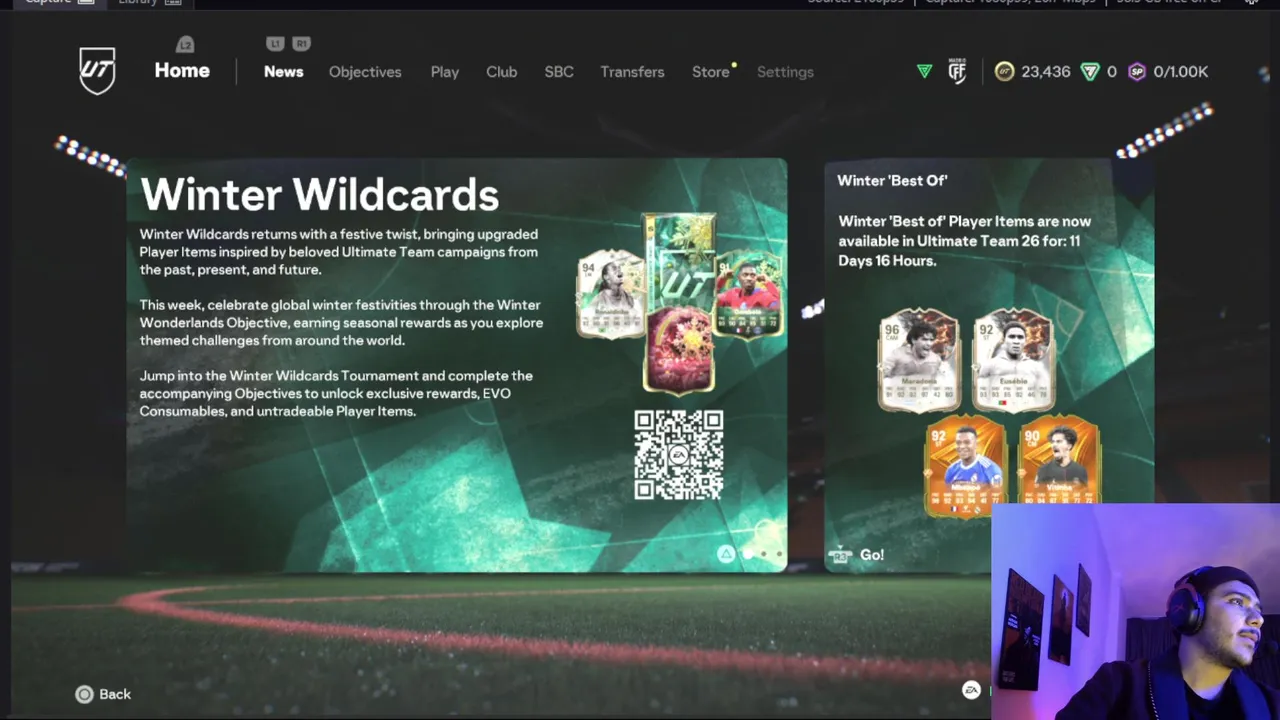1280x720 pixels.
Task: Open the Home section
Action: tap(182, 71)
